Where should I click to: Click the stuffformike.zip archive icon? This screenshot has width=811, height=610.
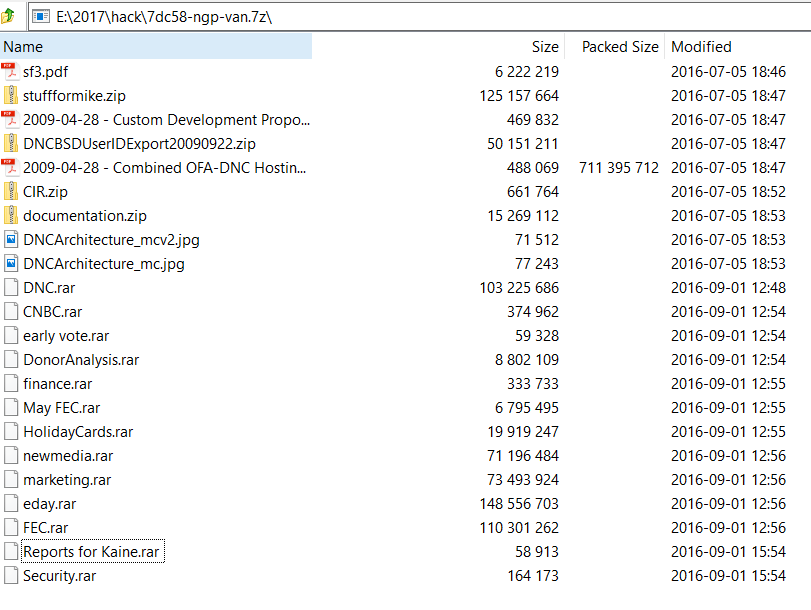[x=10, y=96]
